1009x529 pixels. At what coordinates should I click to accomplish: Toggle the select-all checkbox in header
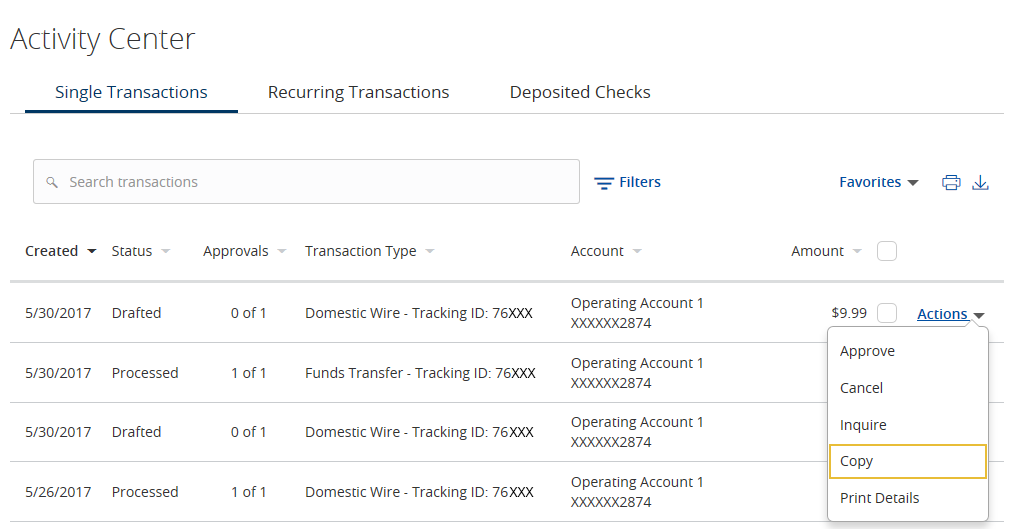tap(887, 251)
